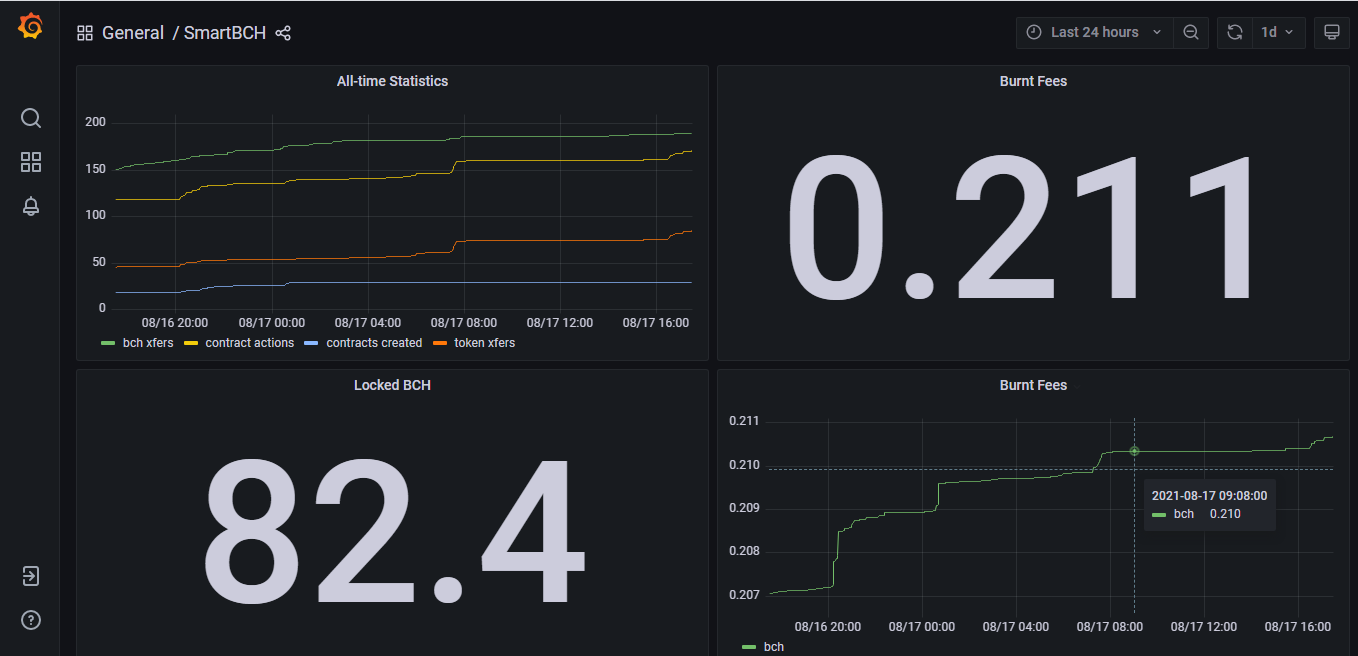The width and height of the screenshot is (1358, 656).
Task: Click the Sign in icon in sidebar
Action: tap(31, 576)
